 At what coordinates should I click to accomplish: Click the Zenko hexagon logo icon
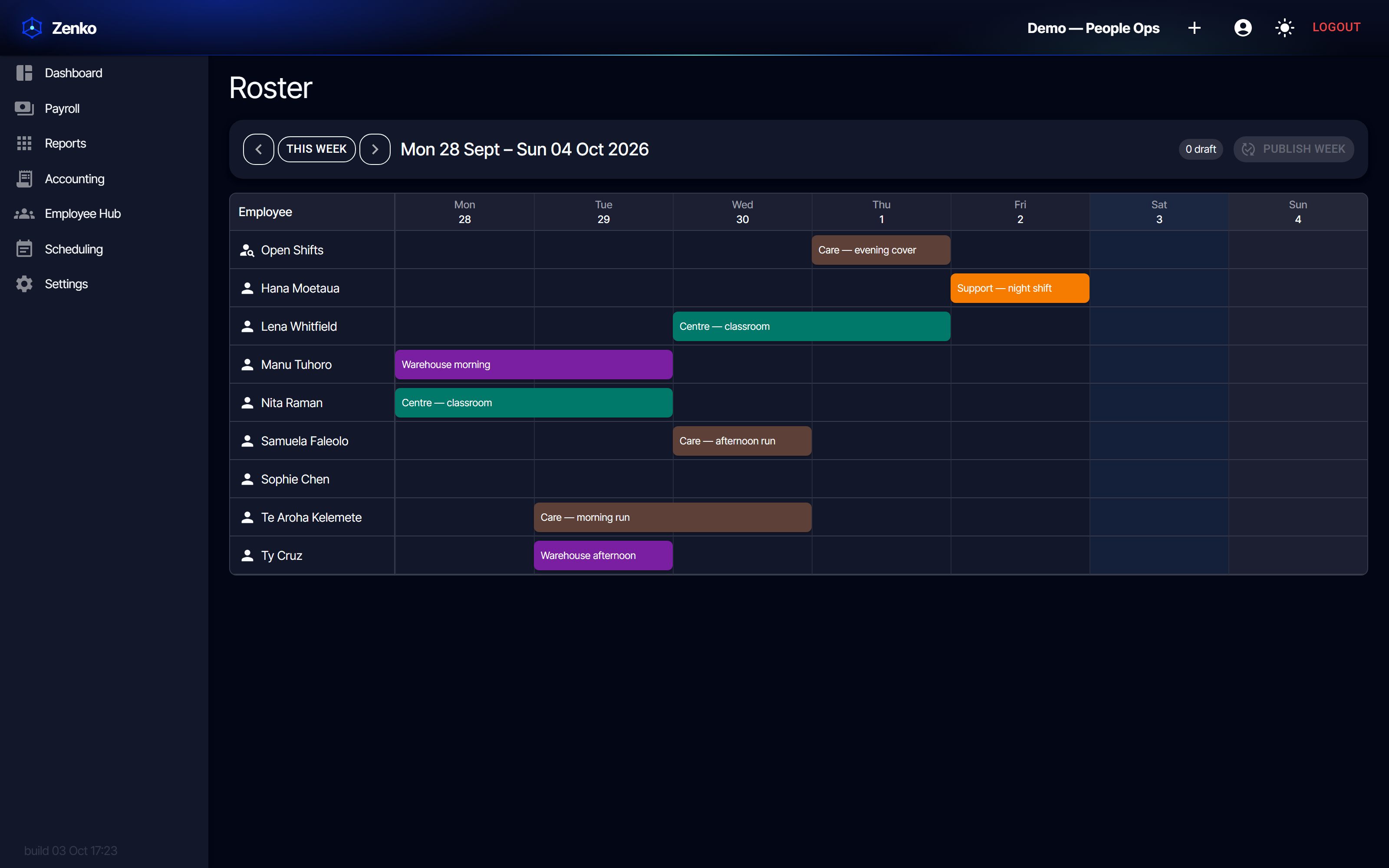click(x=32, y=27)
